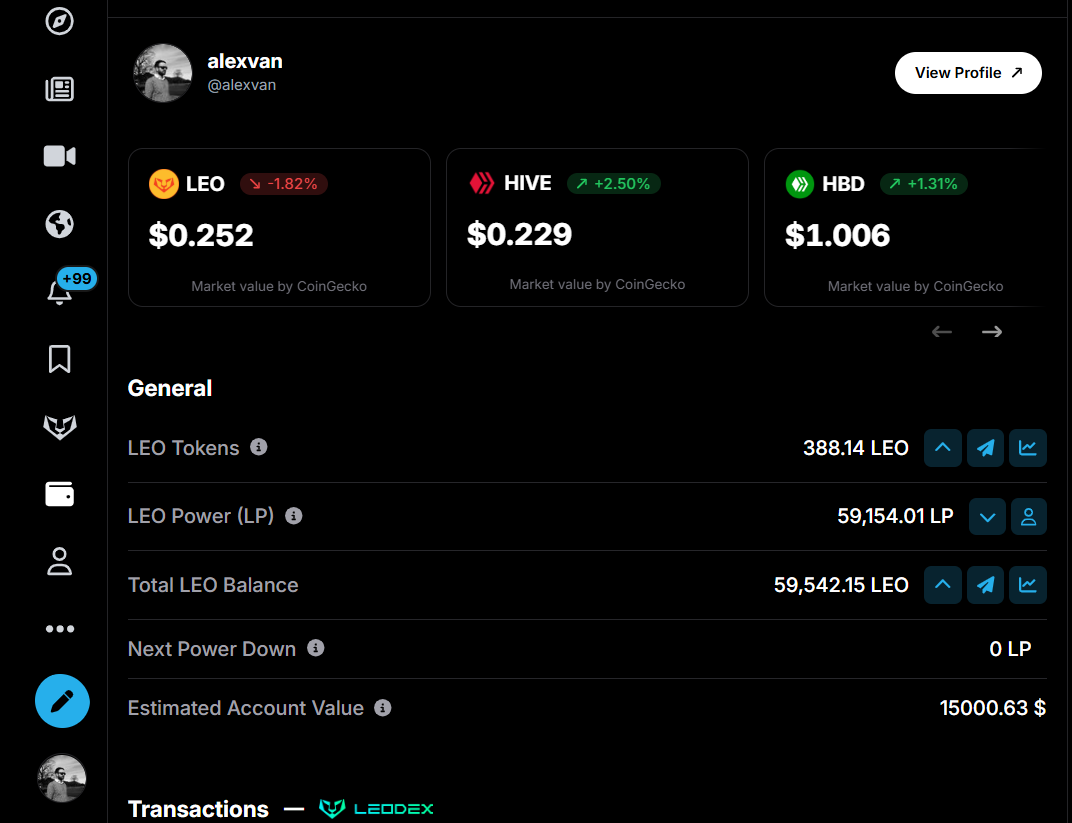Open the newspaper articles icon in sidebar
The height and width of the screenshot is (823, 1072).
(59, 89)
